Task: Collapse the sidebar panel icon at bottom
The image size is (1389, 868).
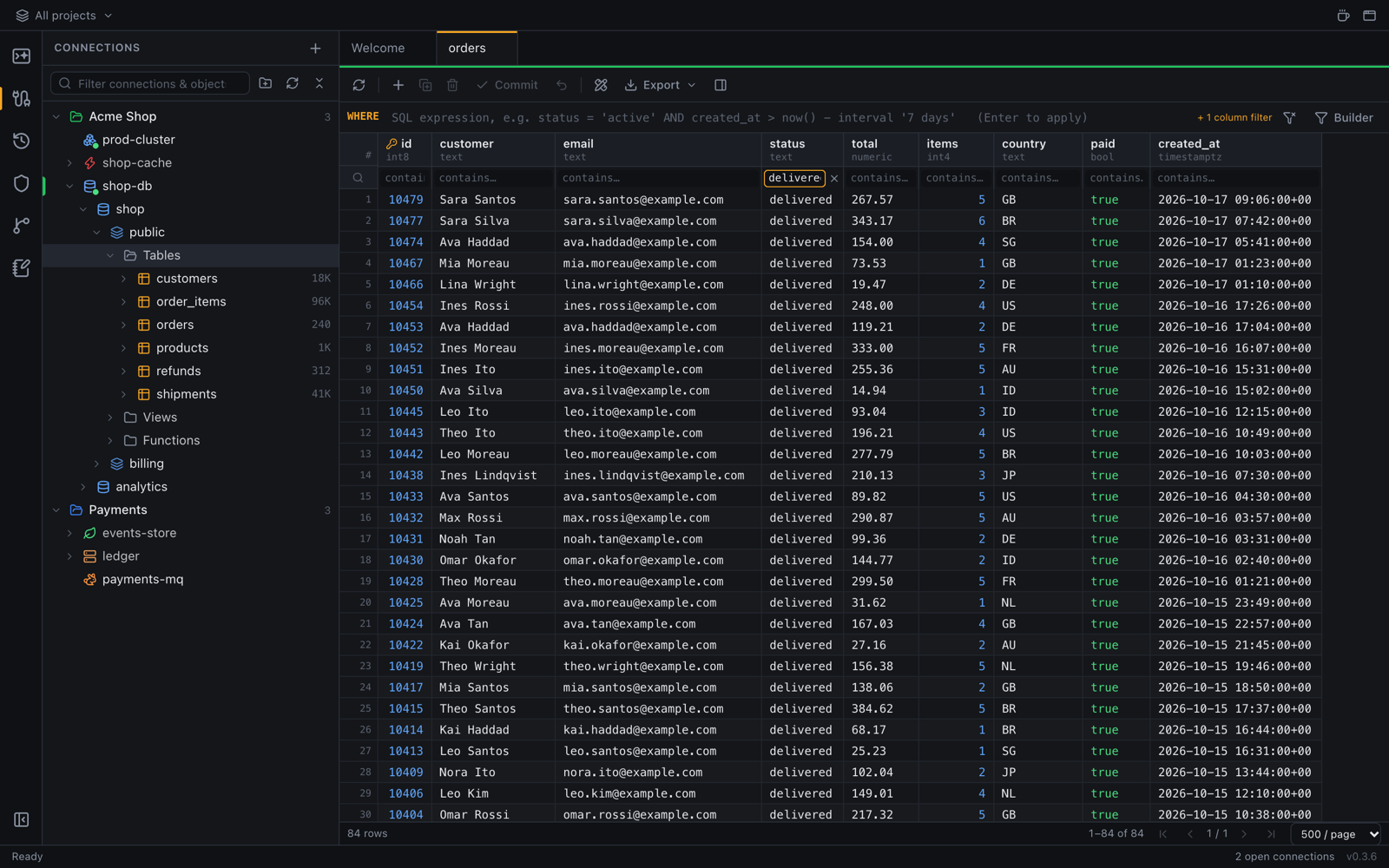Action: (22, 819)
